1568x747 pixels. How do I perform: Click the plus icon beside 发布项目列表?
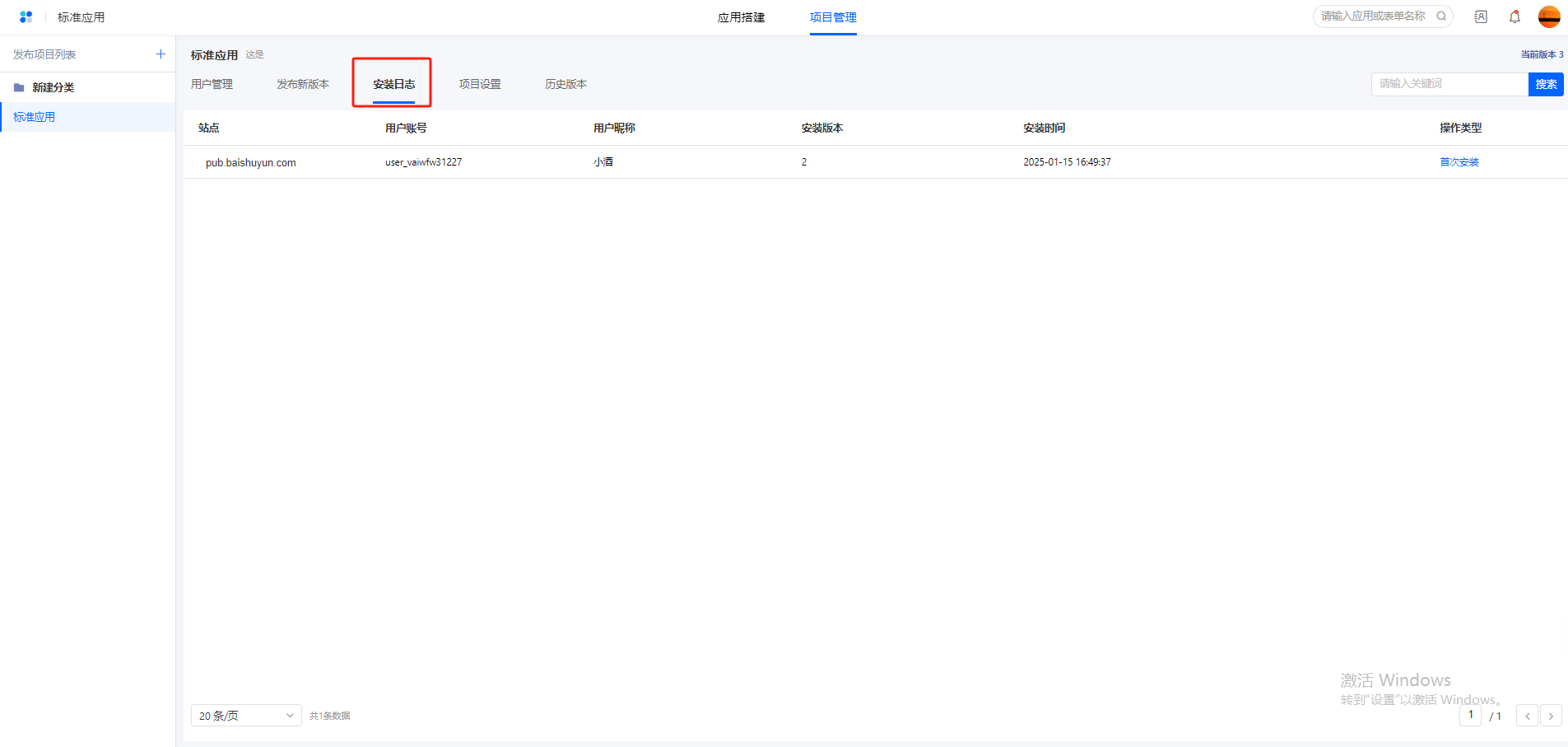161,54
